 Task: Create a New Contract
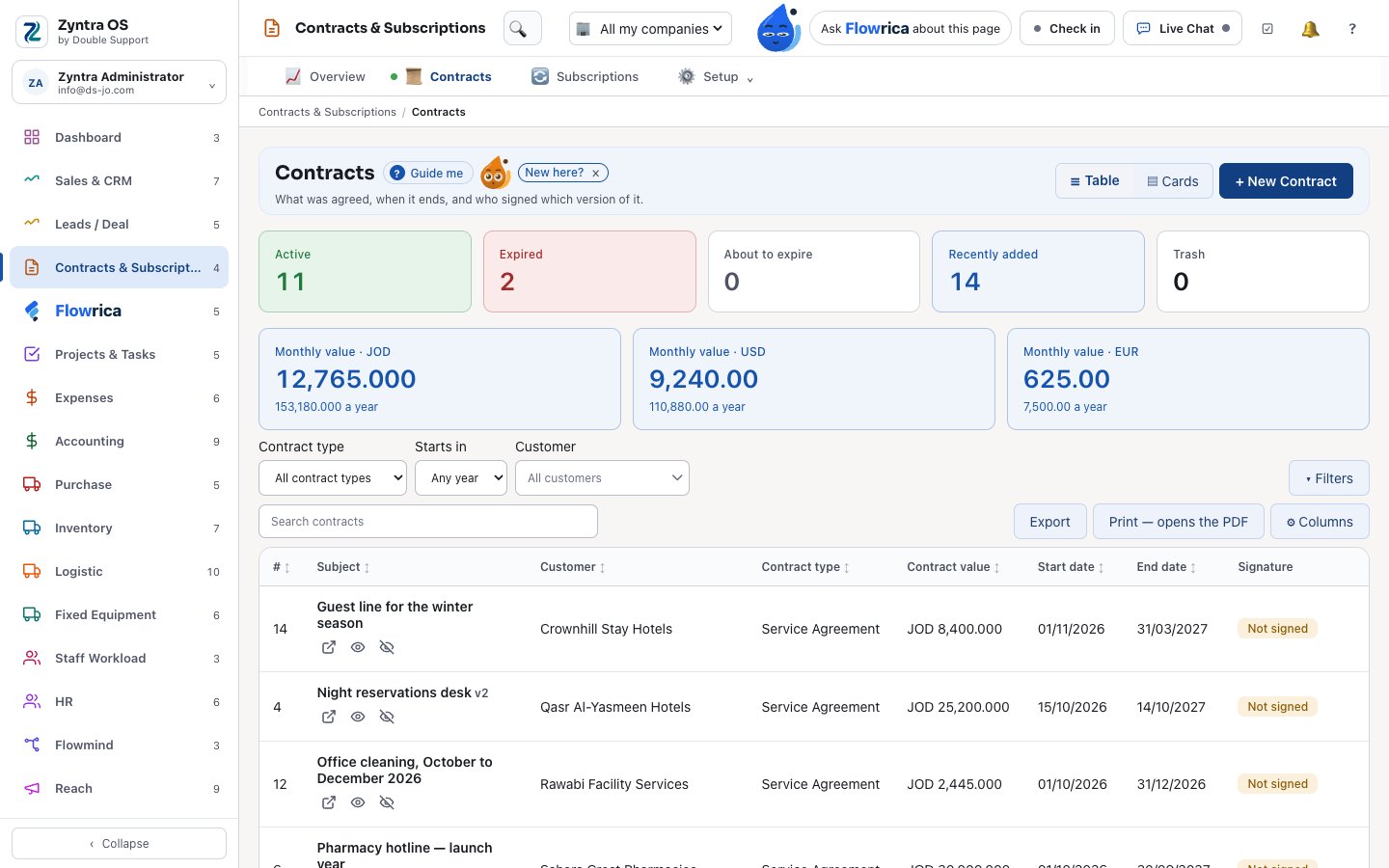pos(1286,181)
